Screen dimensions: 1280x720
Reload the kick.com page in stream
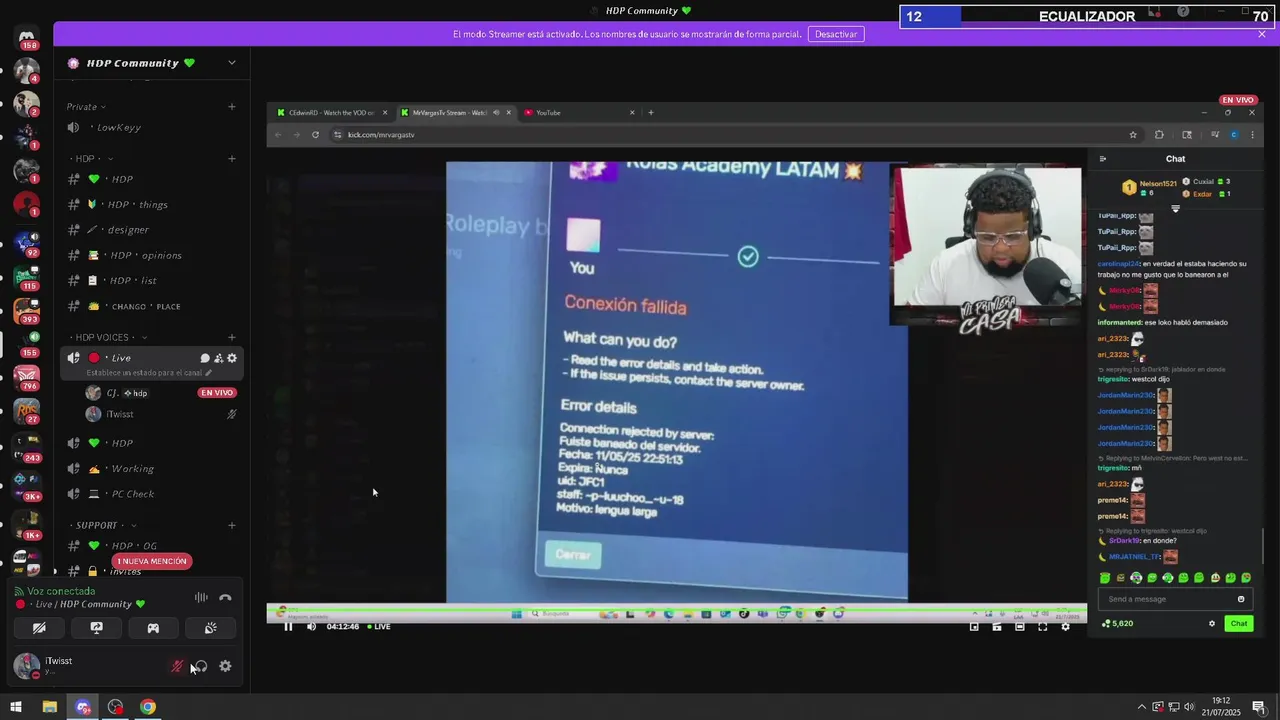pyautogui.click(x=315, y=135)
